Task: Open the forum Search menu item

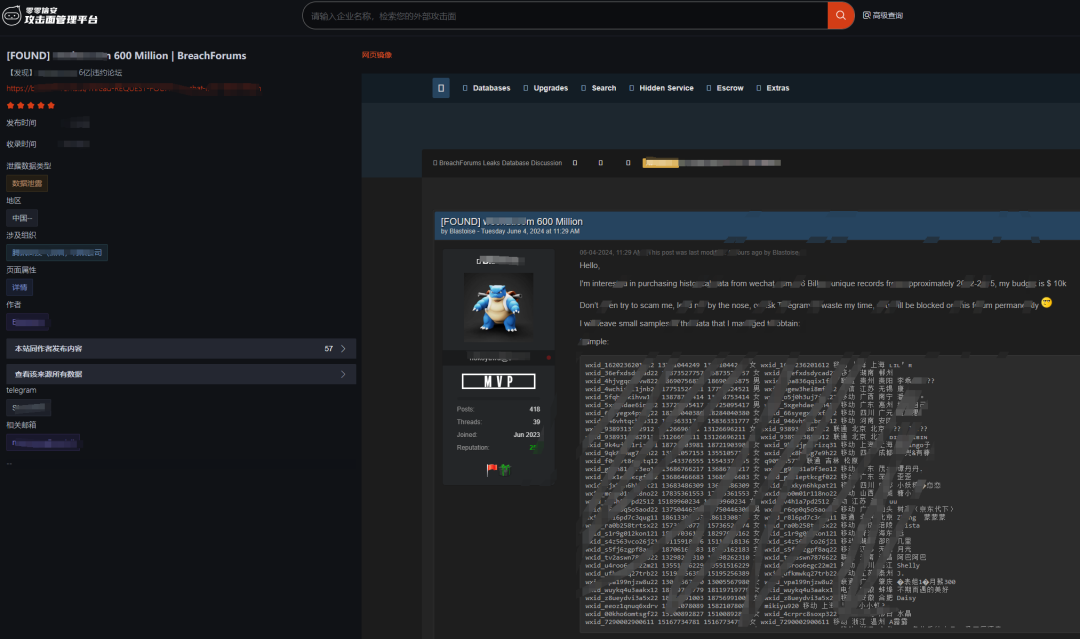Action: tap(599, 88)
